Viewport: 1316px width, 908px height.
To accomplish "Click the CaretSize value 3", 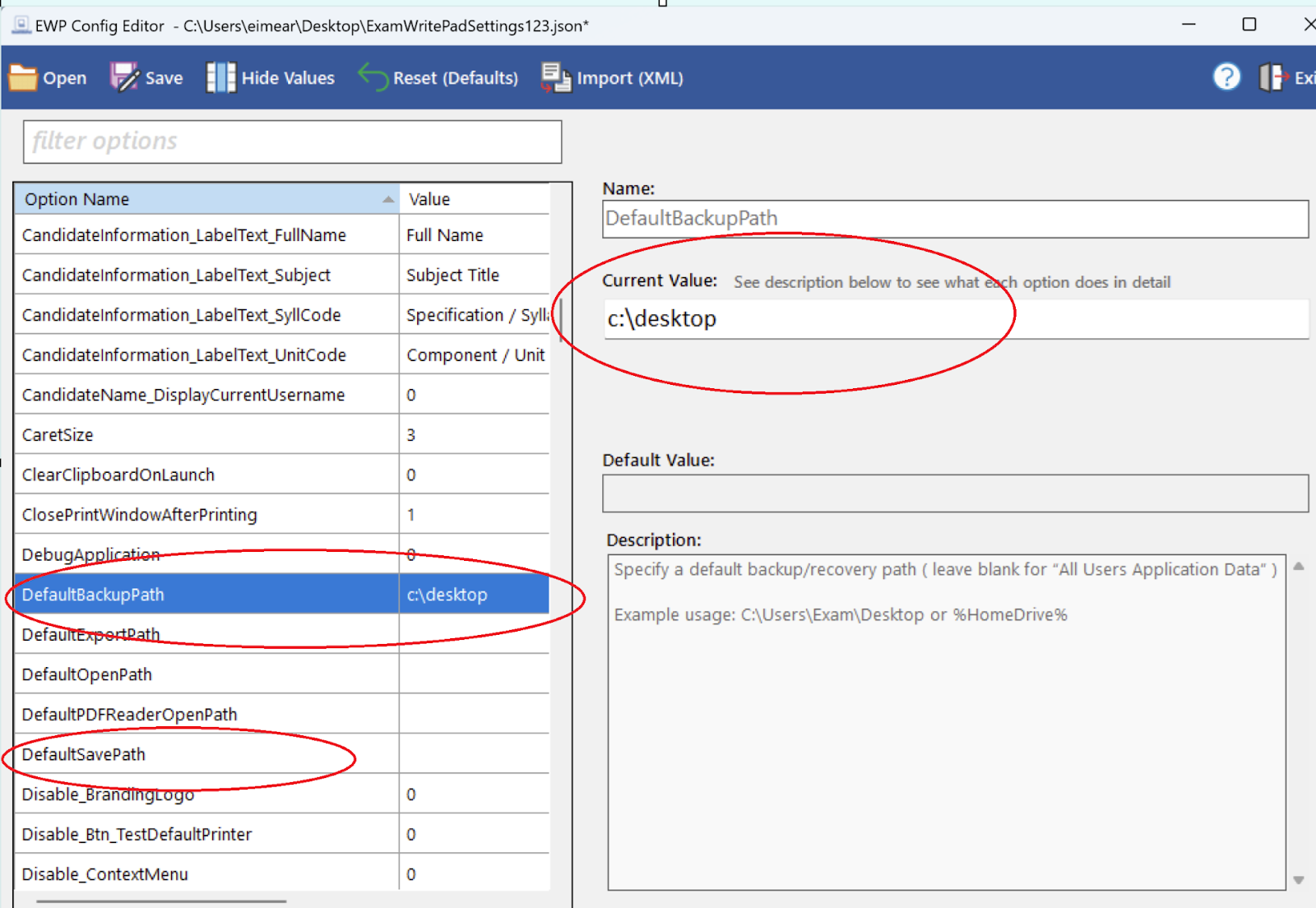I will pyautogui.click(x=475, y=435).
